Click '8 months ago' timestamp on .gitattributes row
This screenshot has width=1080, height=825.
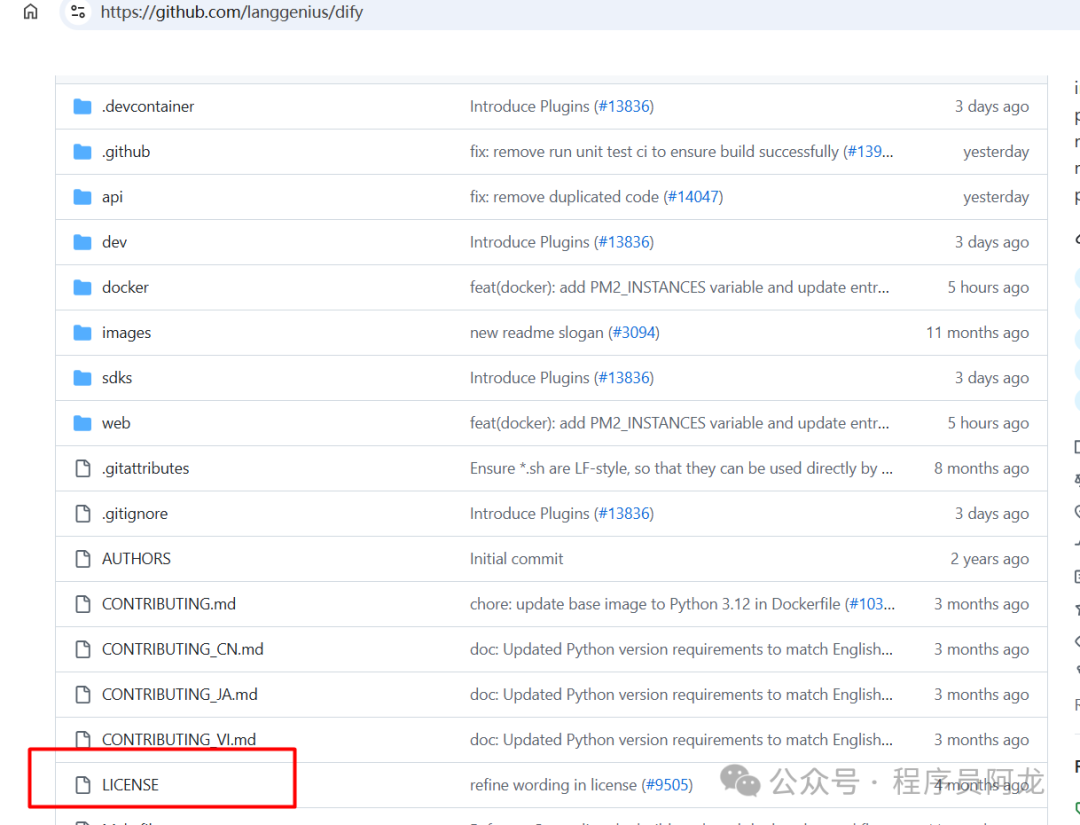(982, 468)
